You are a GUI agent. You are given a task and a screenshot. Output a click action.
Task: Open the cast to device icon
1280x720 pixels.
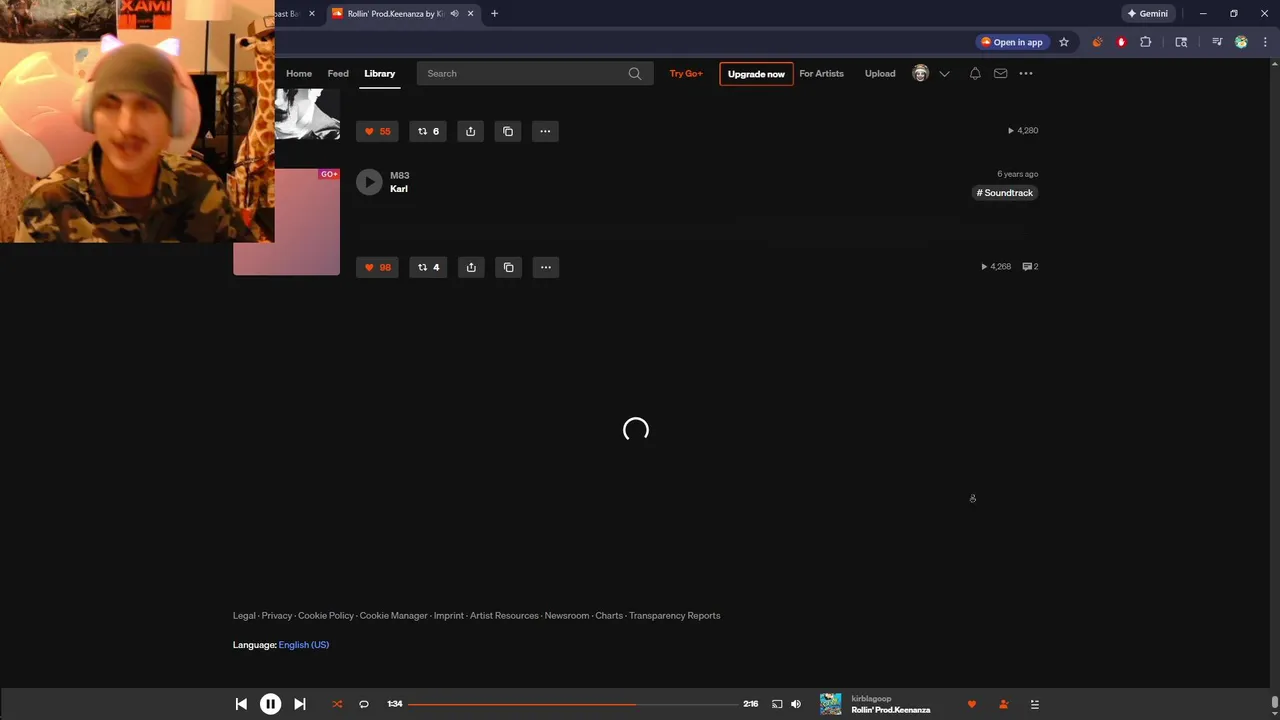(x=777, y=704)
